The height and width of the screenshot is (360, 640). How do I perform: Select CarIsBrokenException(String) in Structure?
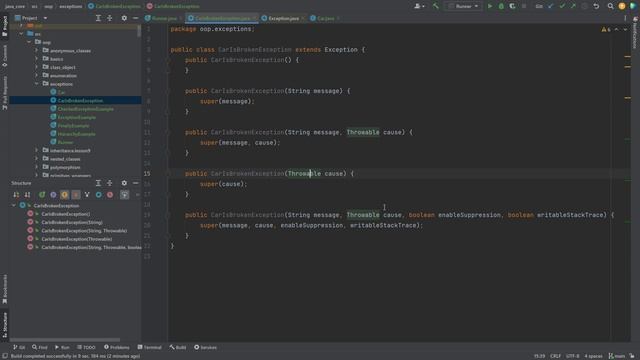[72, 222]
